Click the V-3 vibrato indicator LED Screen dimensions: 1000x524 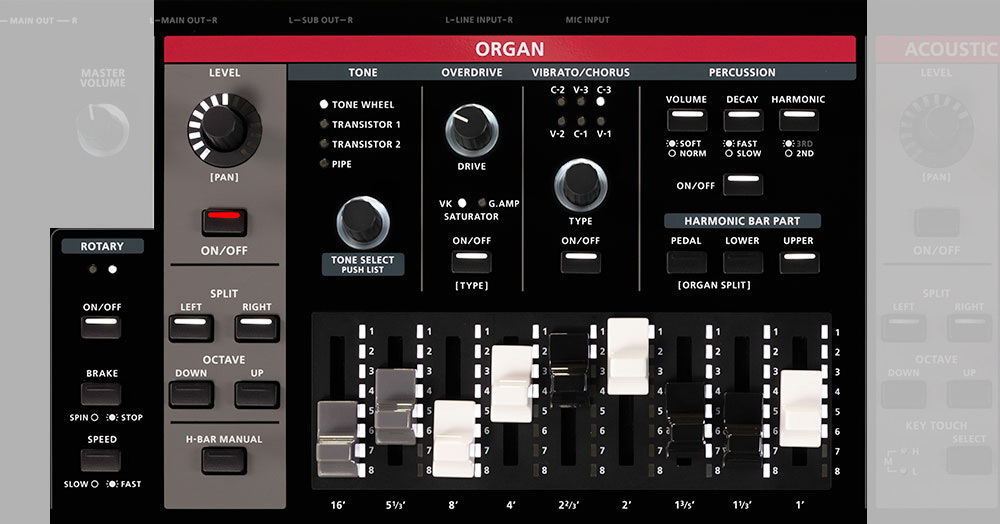tap(581, 101)
